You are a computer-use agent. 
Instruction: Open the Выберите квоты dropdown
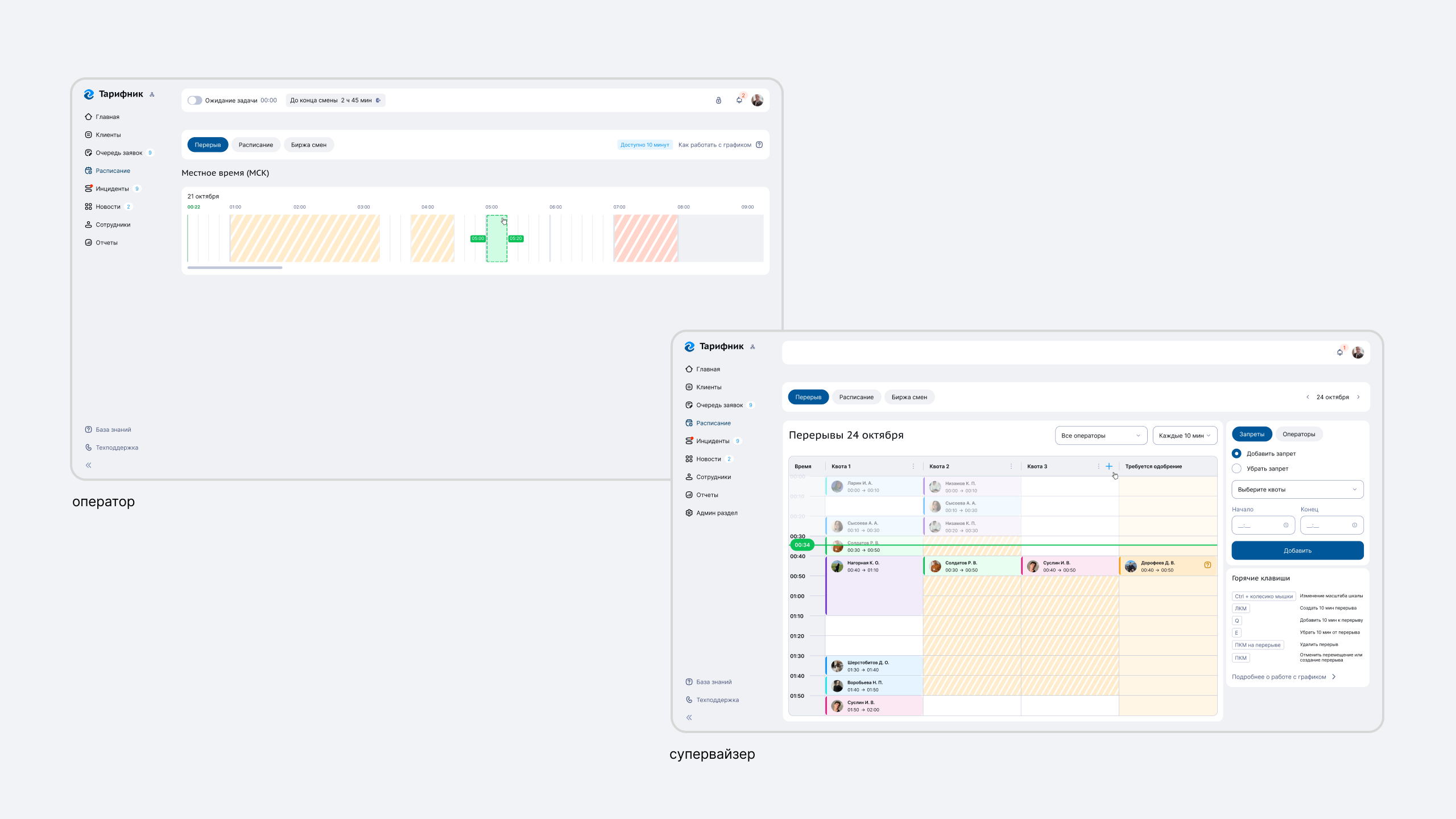1297,490
